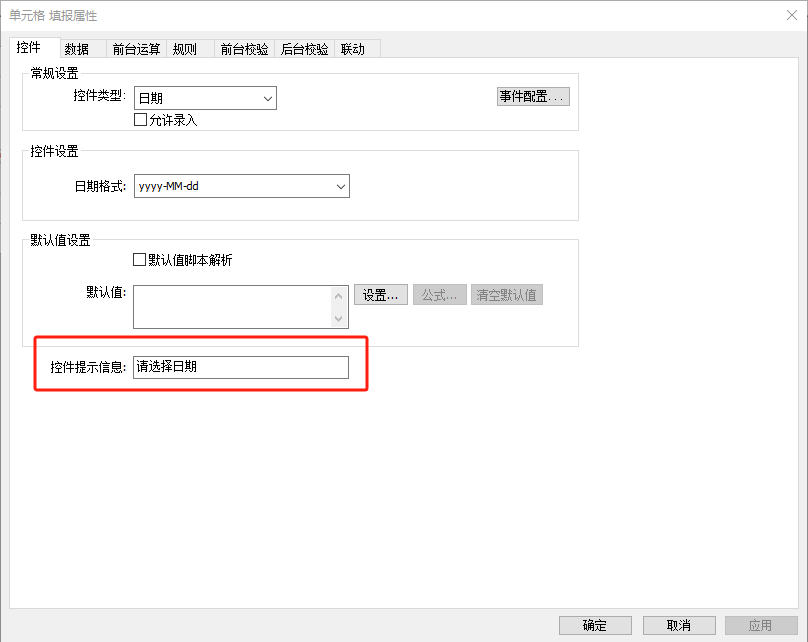Click the 默认值 box scroll-down arrow
This screenshot has width=808, height=642.
point(339,319)
